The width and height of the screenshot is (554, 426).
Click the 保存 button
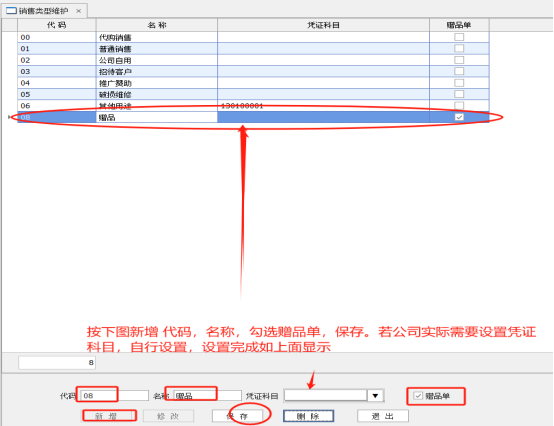[237, 416]
